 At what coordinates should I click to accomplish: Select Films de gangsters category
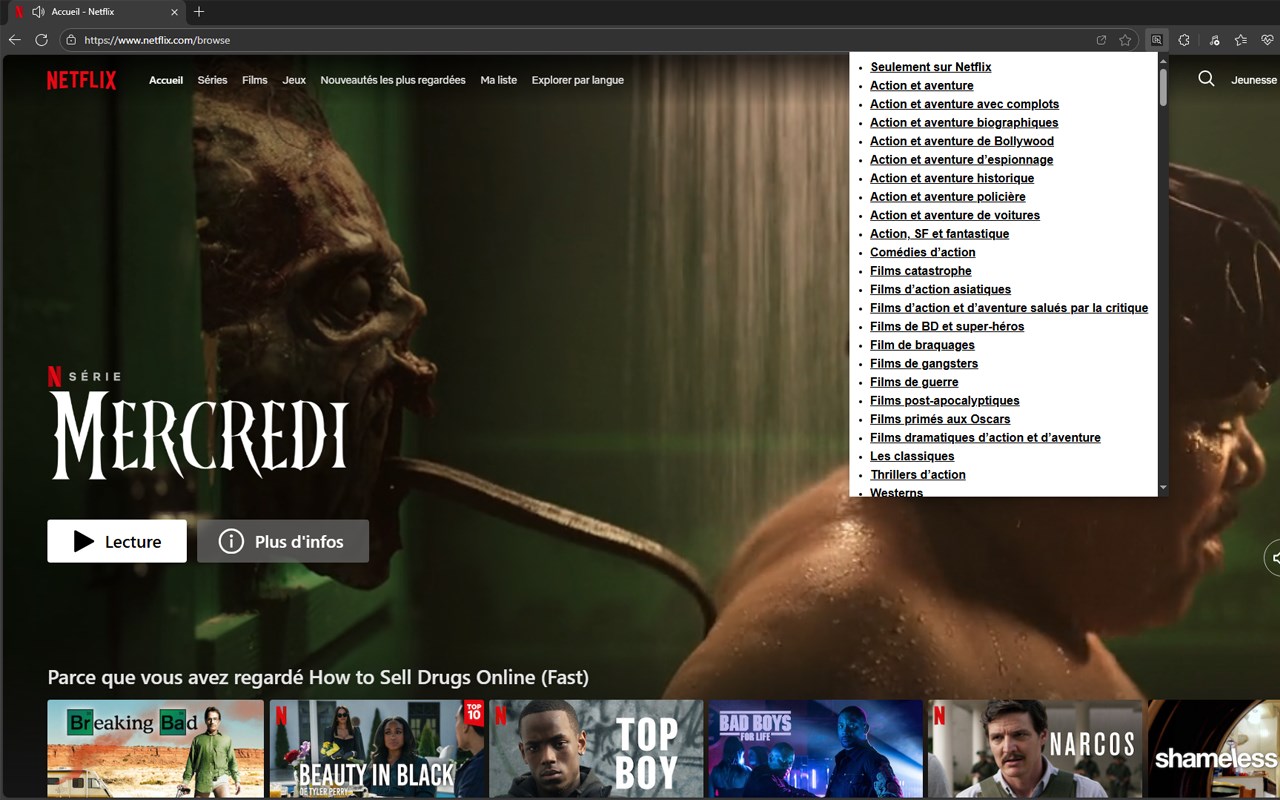924,363
